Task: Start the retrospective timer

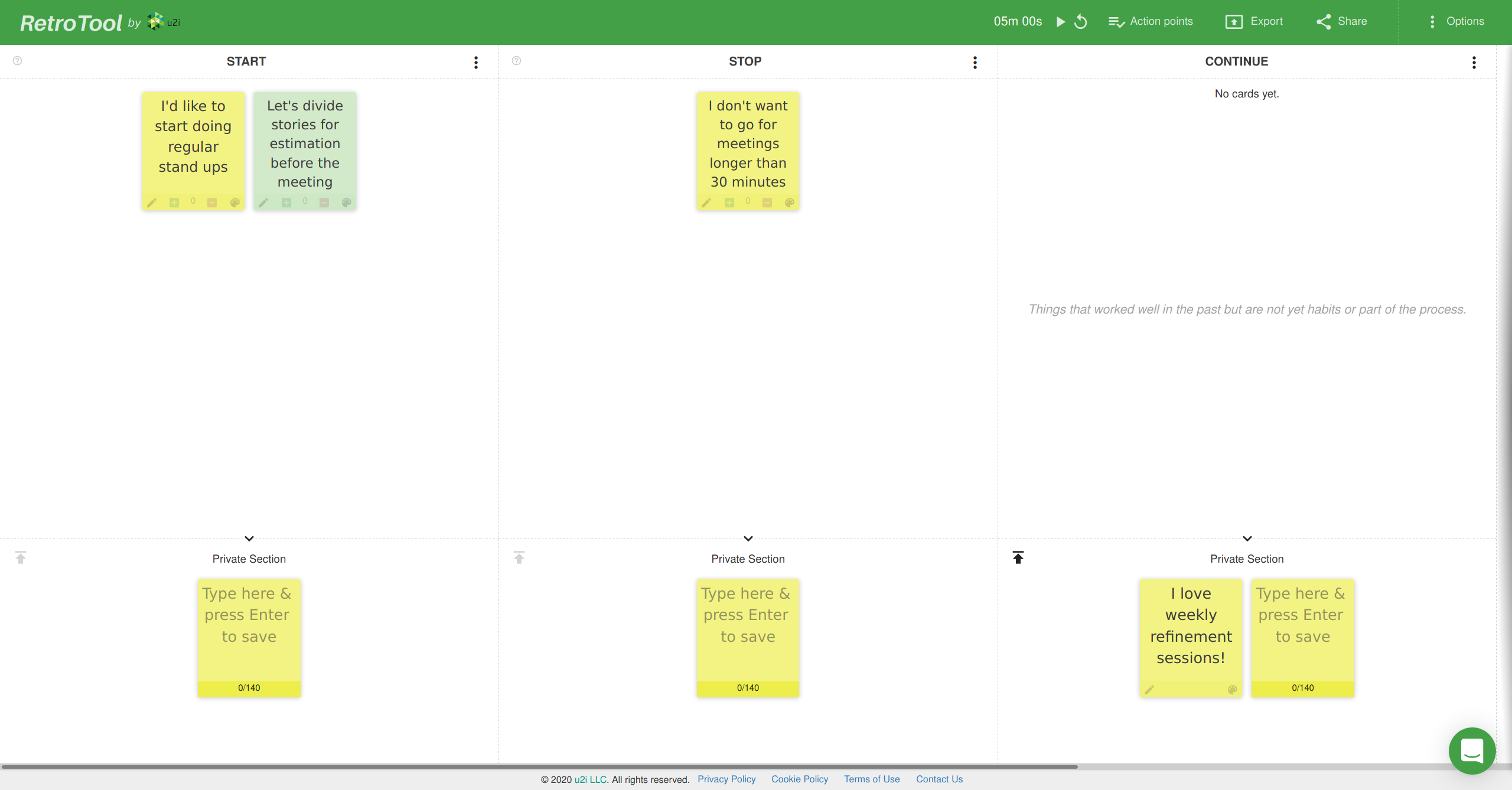Action: 1061,22
